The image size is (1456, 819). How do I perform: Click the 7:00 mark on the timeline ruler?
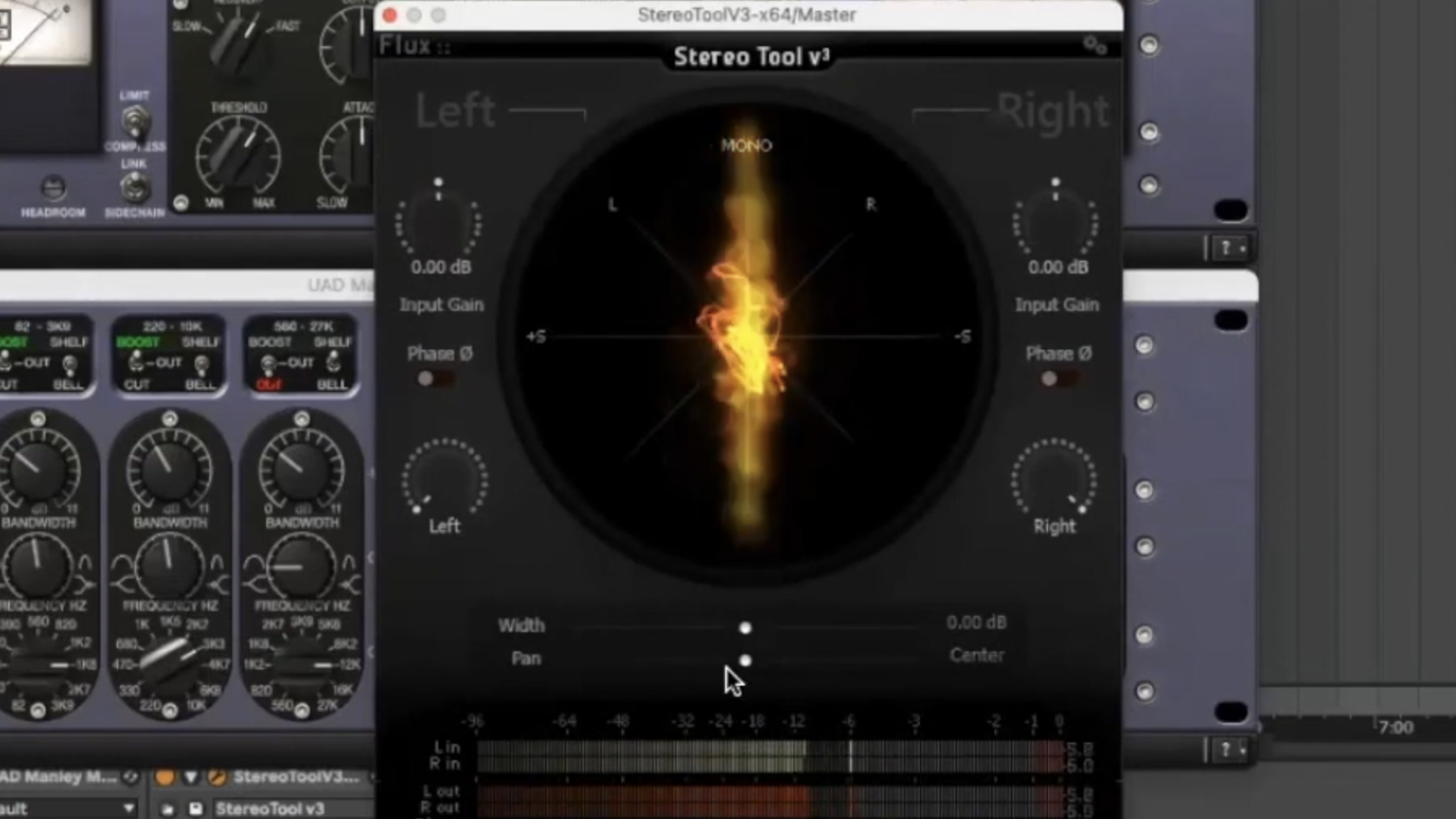tap(1395, 727)
